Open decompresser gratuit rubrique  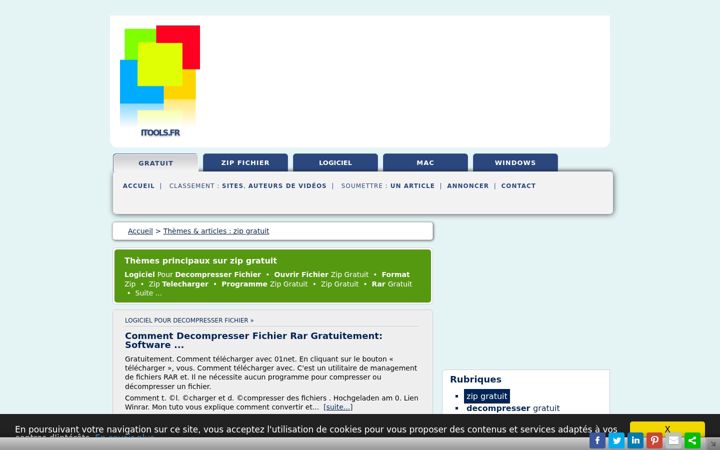513,408
